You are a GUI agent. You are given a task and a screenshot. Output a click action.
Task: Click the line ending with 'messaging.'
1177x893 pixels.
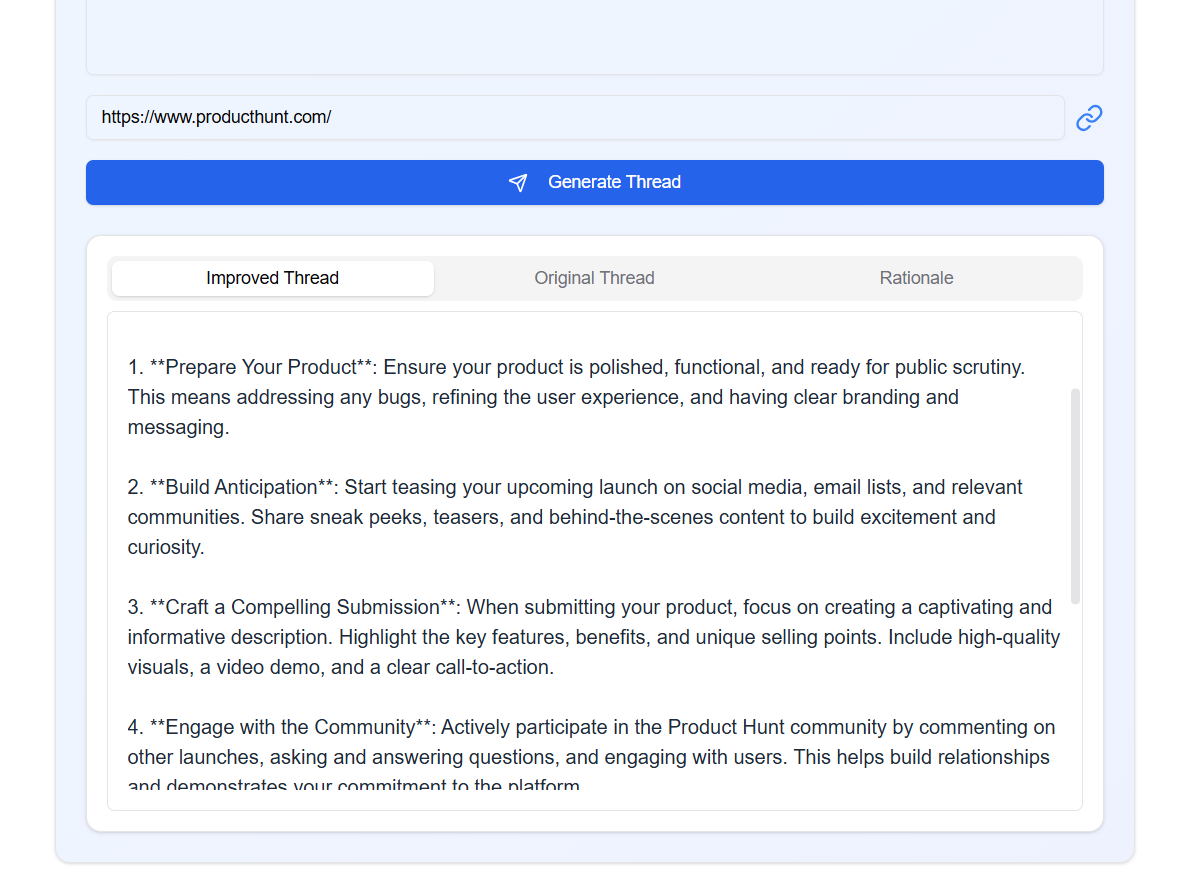pos(179,427)
